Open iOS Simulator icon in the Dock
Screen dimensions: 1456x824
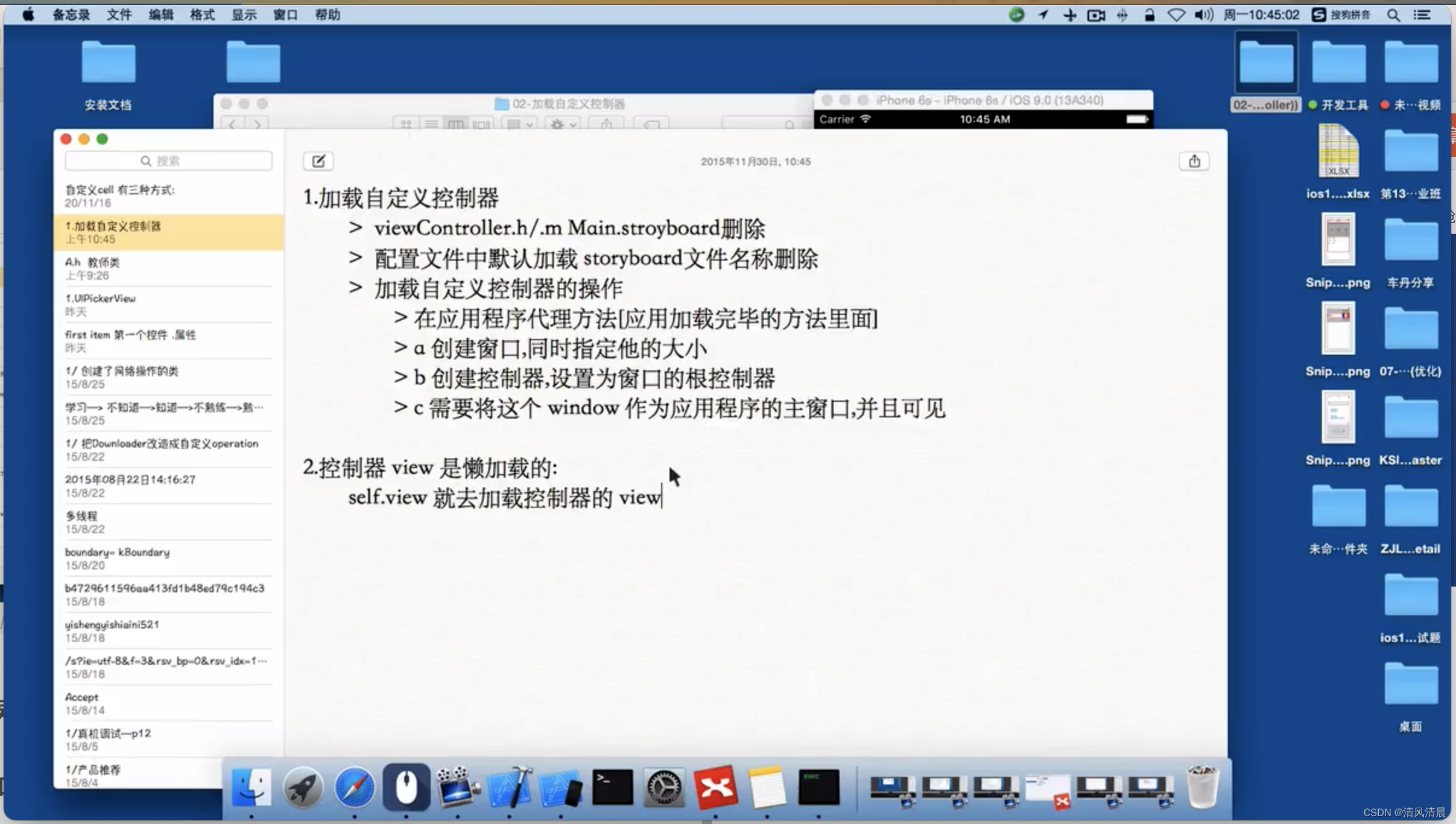pyautogui.click(x=561, y=787)
